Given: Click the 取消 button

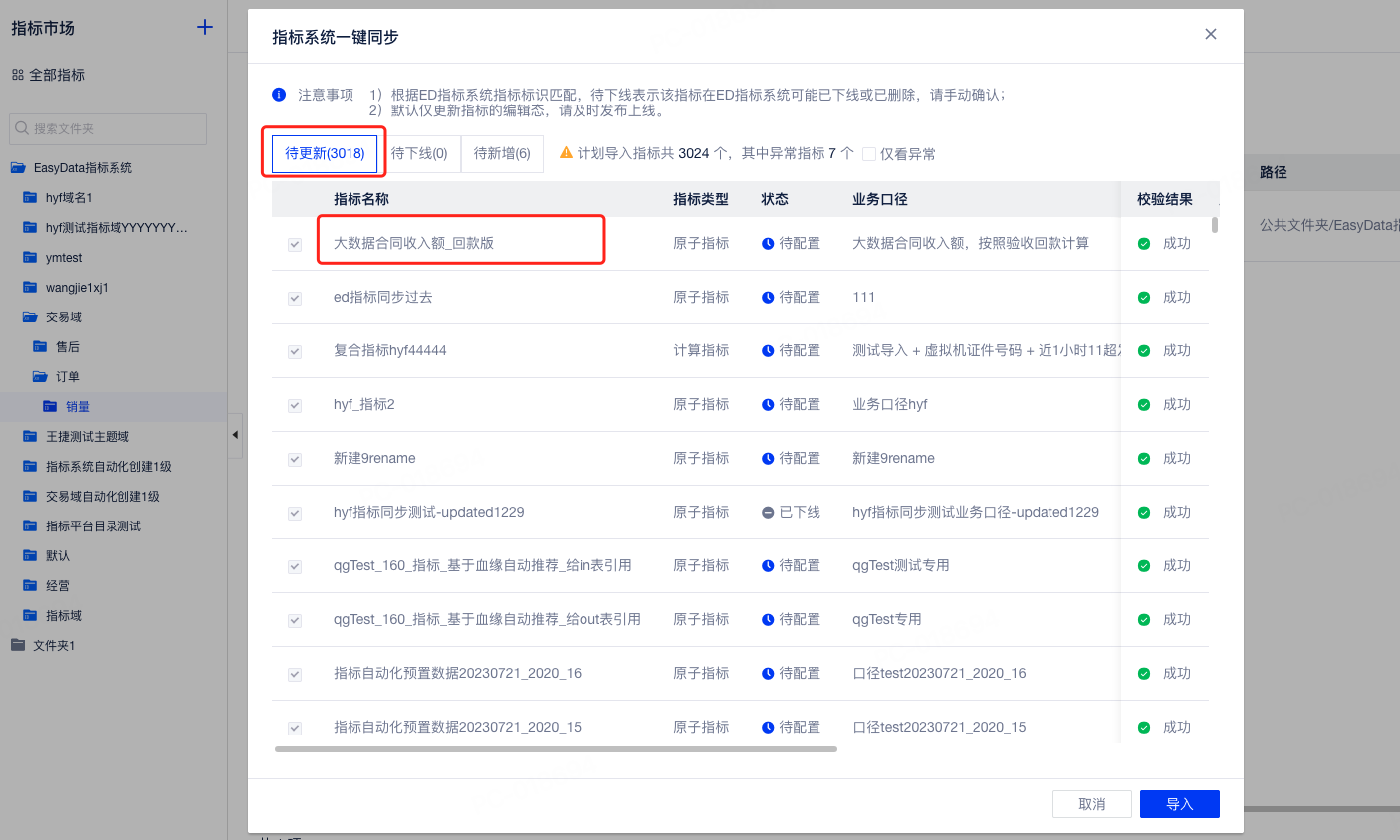Looking at the screenshot, I should (x=1092, y=804).
